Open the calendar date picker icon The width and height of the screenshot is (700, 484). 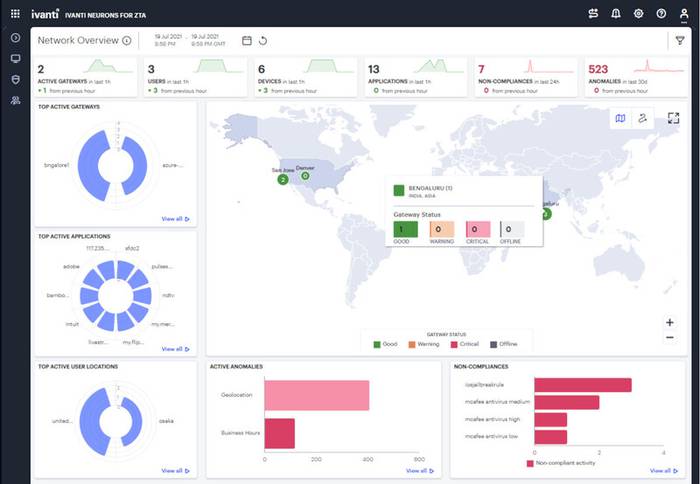click(x=246, y=41)
